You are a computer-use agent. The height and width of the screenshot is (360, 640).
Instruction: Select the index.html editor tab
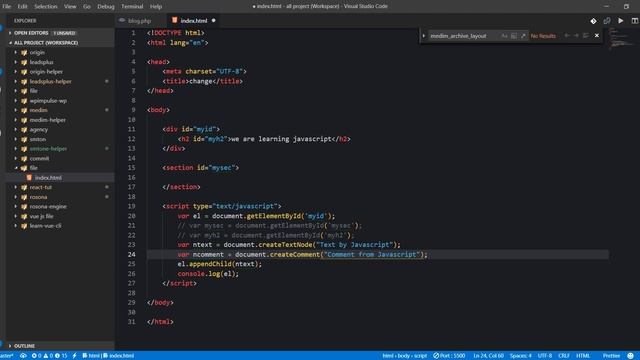tap(193, 21)
